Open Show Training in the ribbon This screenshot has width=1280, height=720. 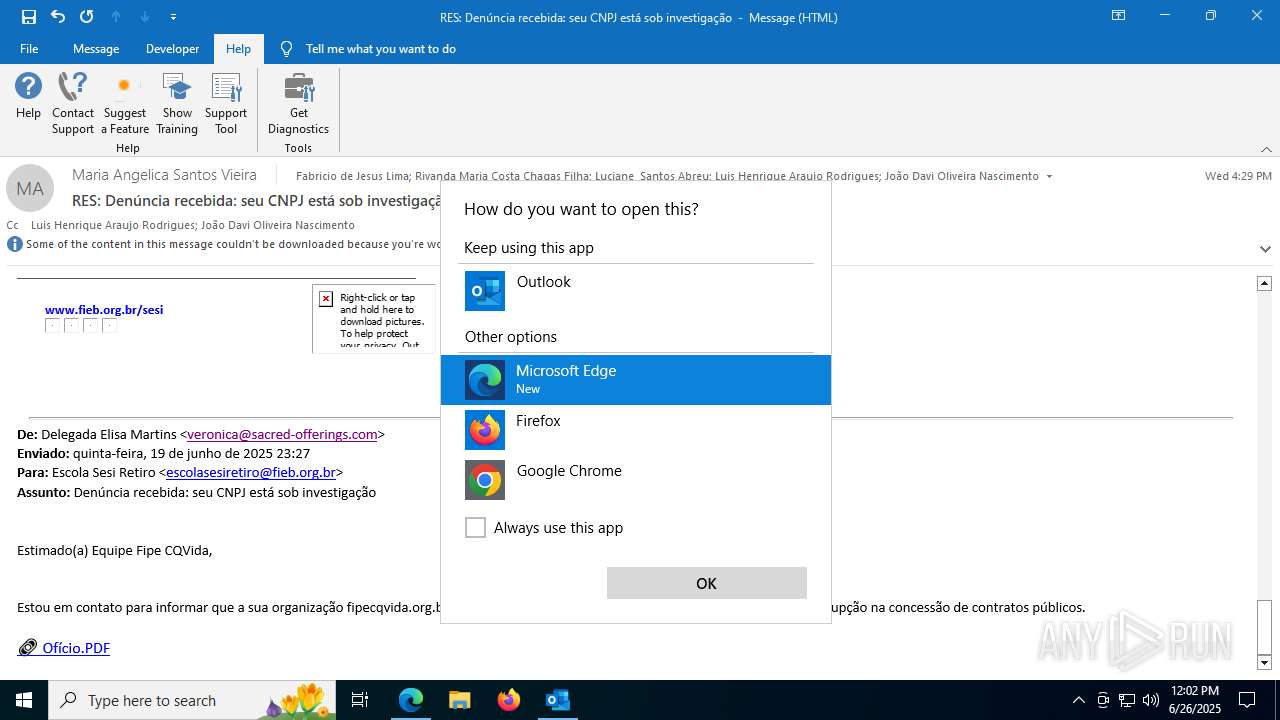pos(177,103)
